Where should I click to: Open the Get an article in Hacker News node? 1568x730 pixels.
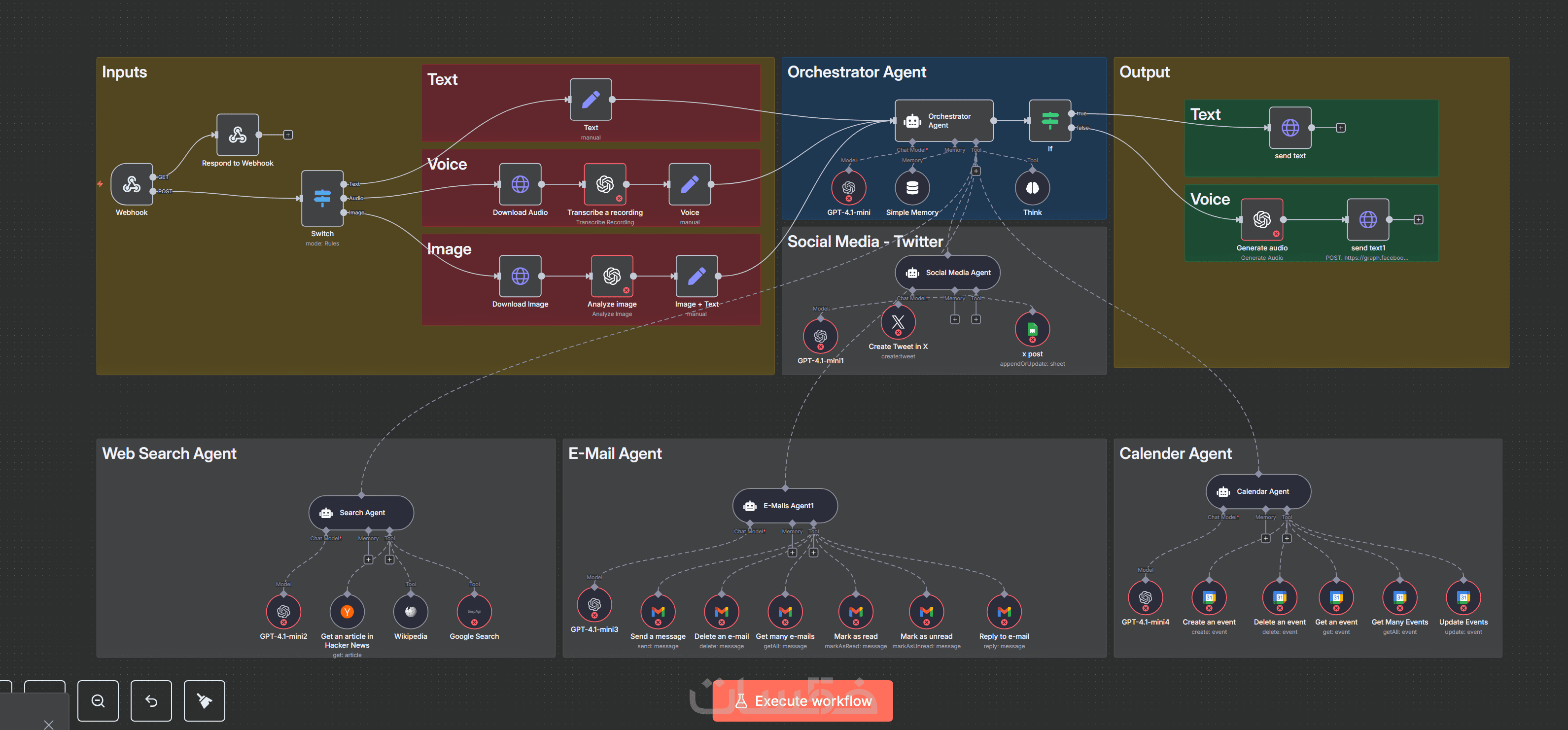(347, 611)
